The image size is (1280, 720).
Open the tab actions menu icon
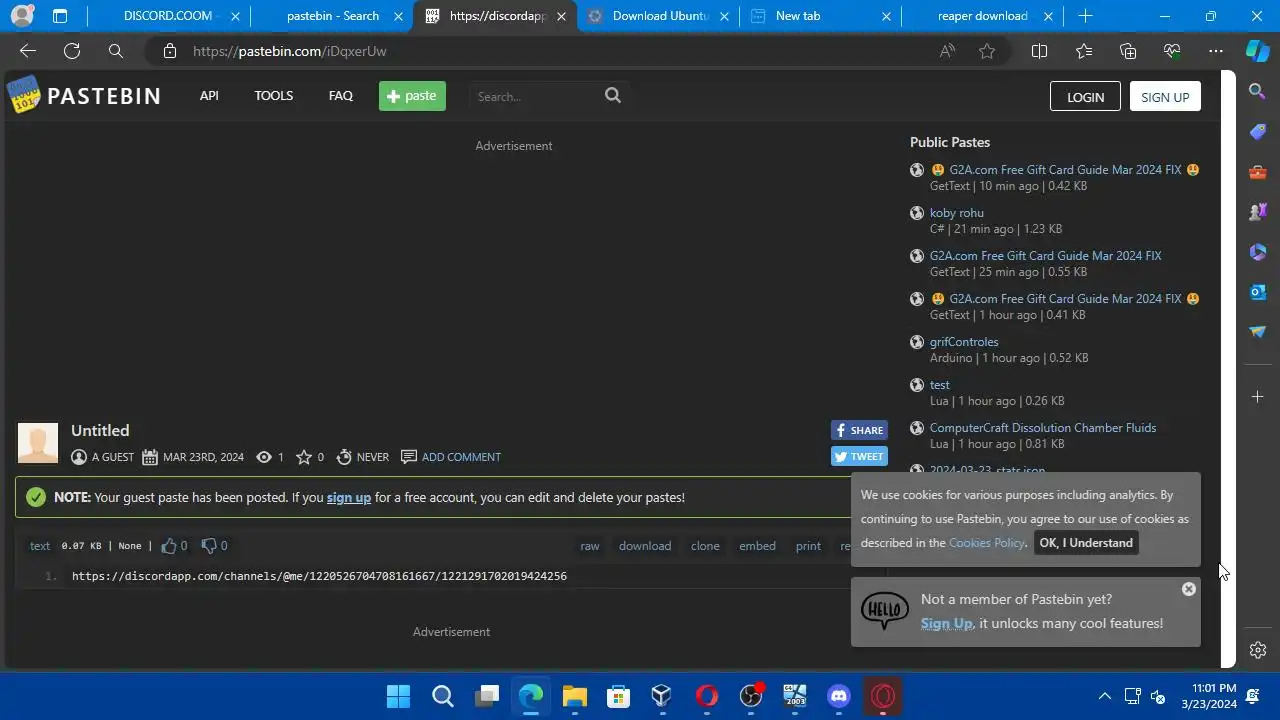(60, 16)
